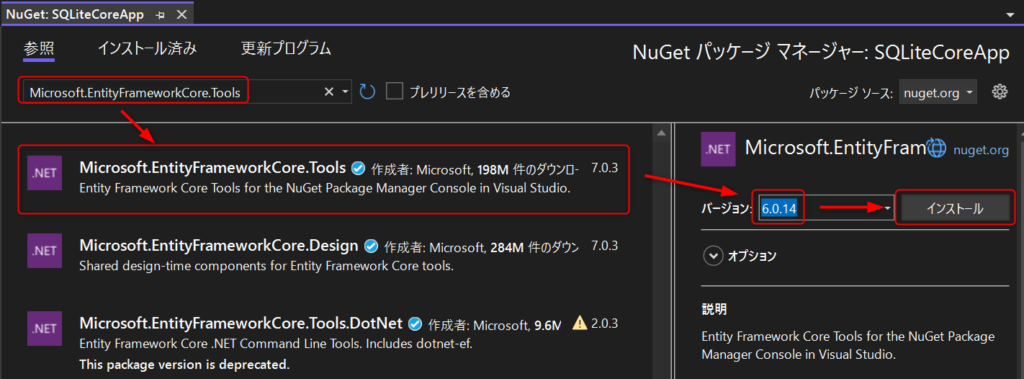The image size is (1024, 379).
Task: Click the .NET icon of EntityFrameworkCore.Tools package
Action: (x=44, y=178)
